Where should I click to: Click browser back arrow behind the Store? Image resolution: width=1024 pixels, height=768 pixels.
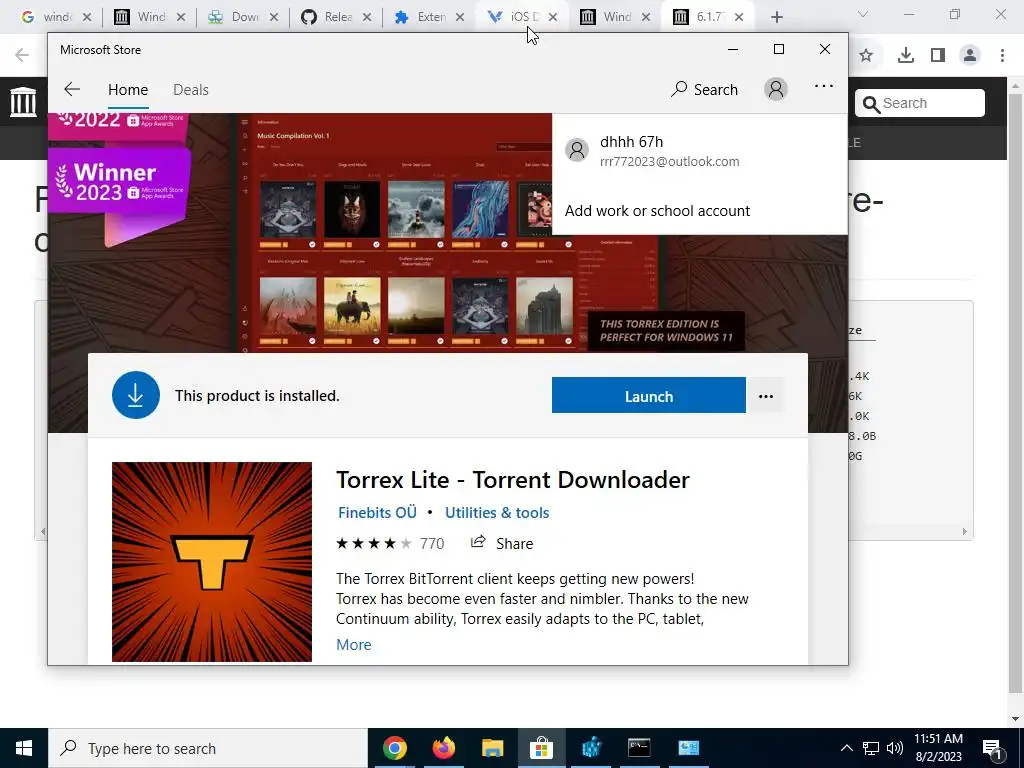pos(22,55)
